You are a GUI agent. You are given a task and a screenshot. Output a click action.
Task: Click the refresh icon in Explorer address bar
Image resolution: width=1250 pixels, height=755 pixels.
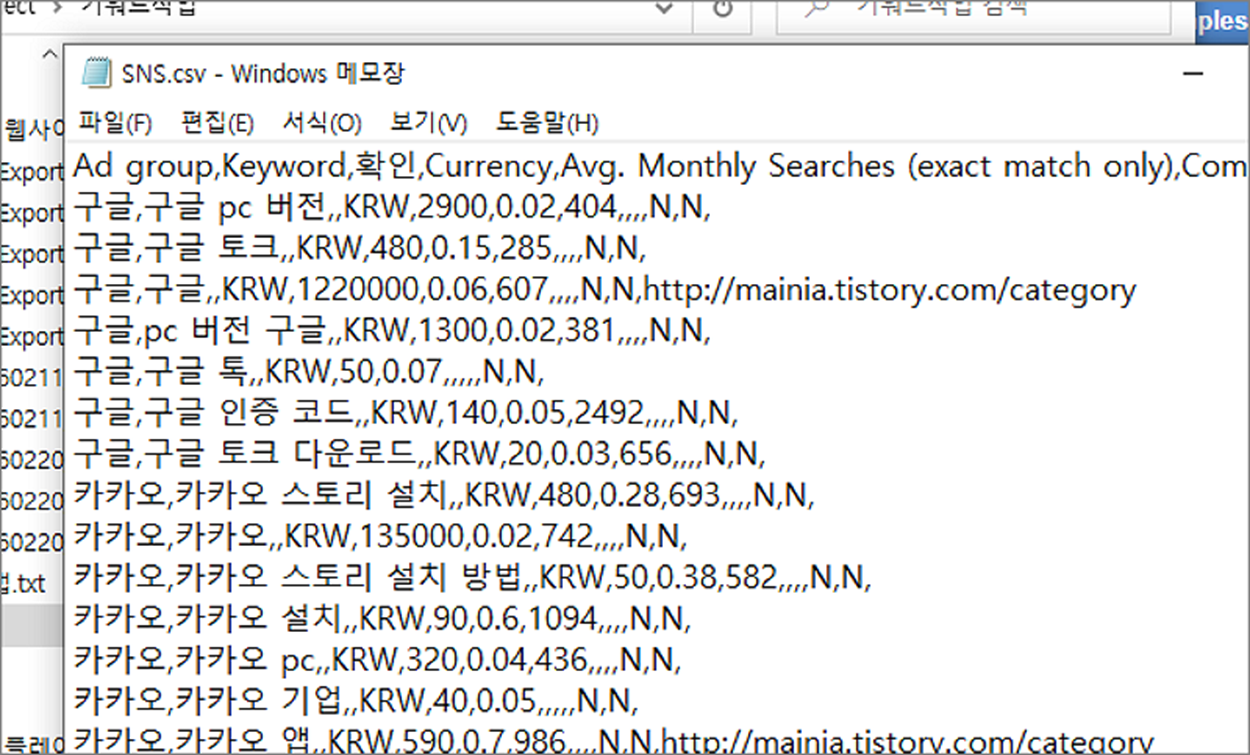coord(722,9)
